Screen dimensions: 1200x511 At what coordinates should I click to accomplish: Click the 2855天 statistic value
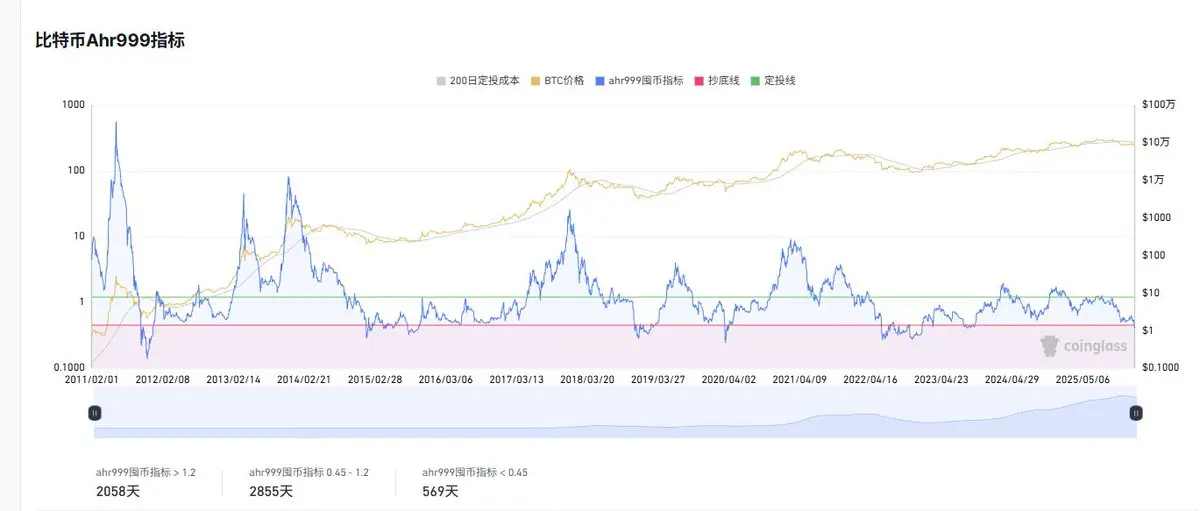[x=271, y=491]
